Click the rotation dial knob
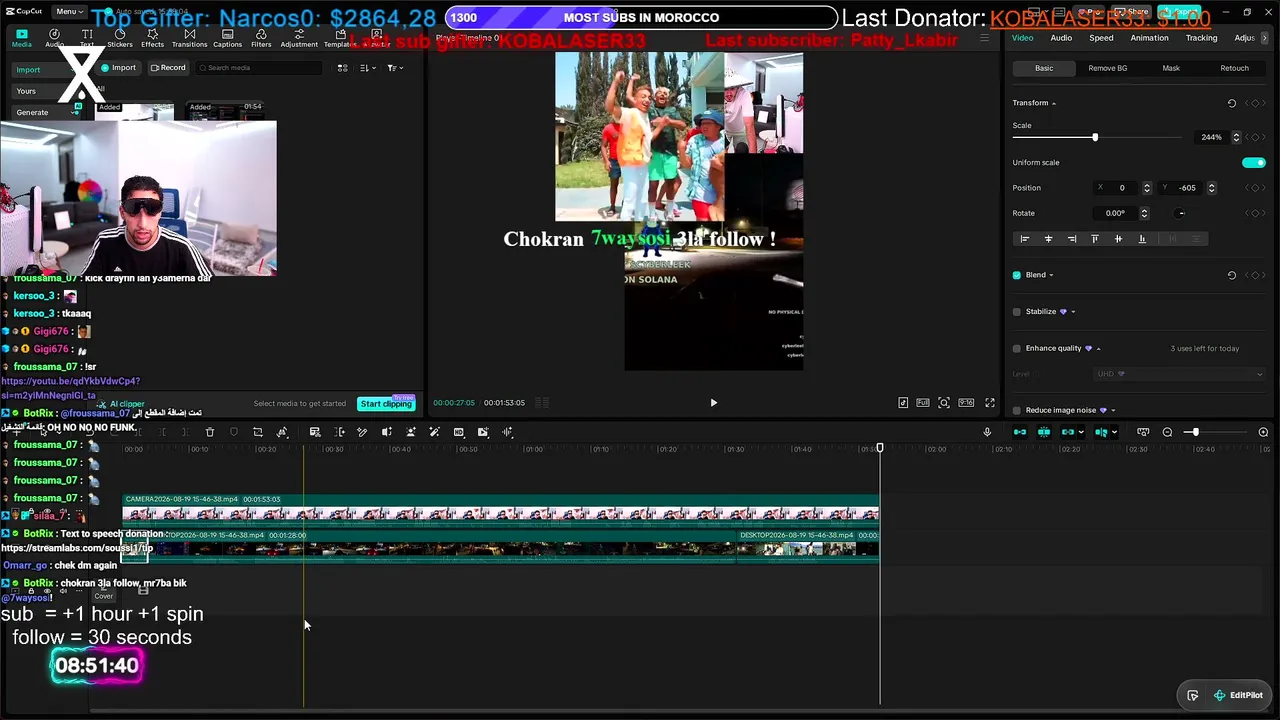The width and height of the screenshot is (1280, 720). click(x=1181, y=213)
